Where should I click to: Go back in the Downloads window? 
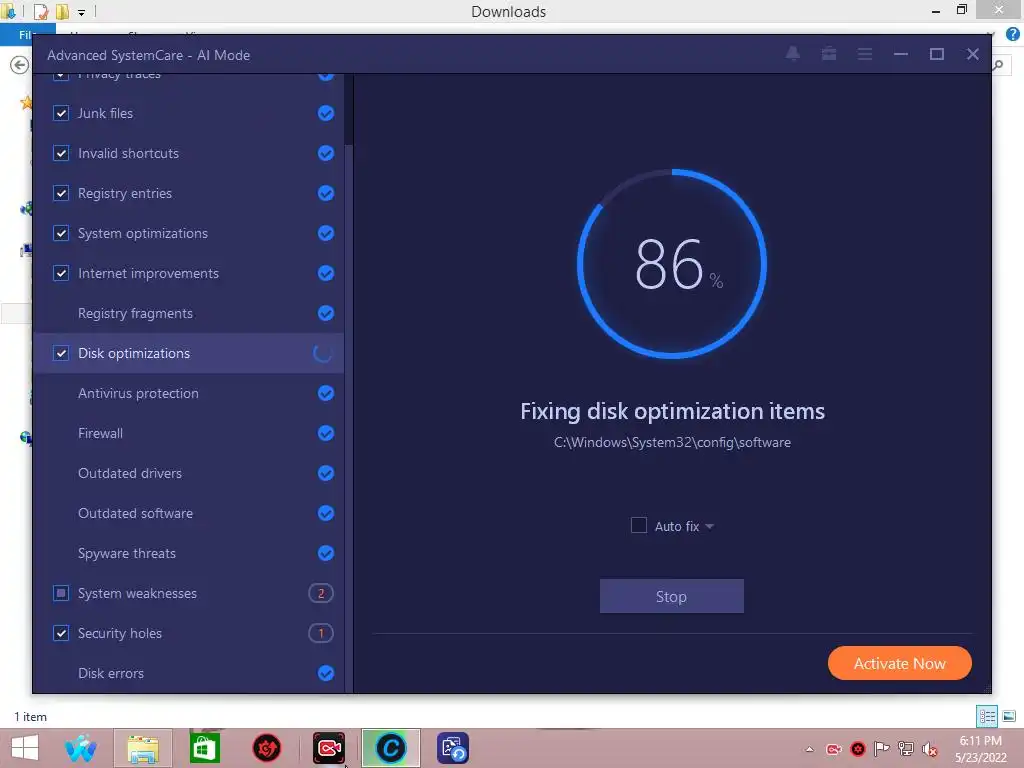[x=20, y=65]
